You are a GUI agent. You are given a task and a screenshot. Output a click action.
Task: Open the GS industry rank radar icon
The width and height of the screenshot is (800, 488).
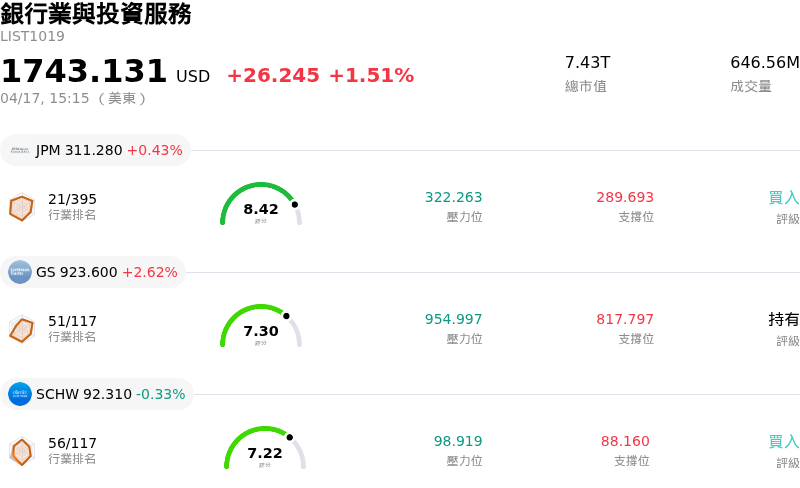21,328
